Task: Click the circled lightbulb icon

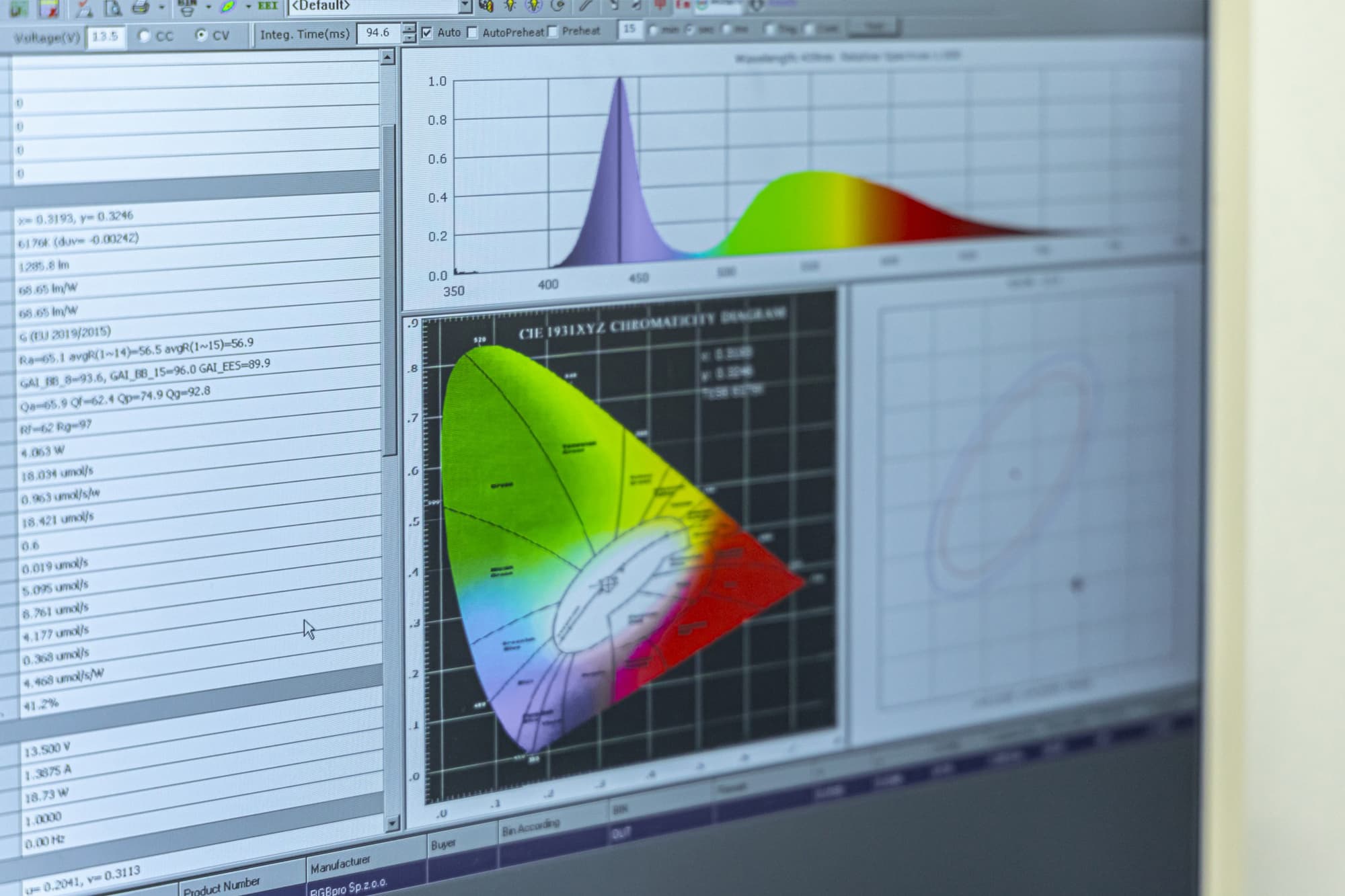Action: 534,6
